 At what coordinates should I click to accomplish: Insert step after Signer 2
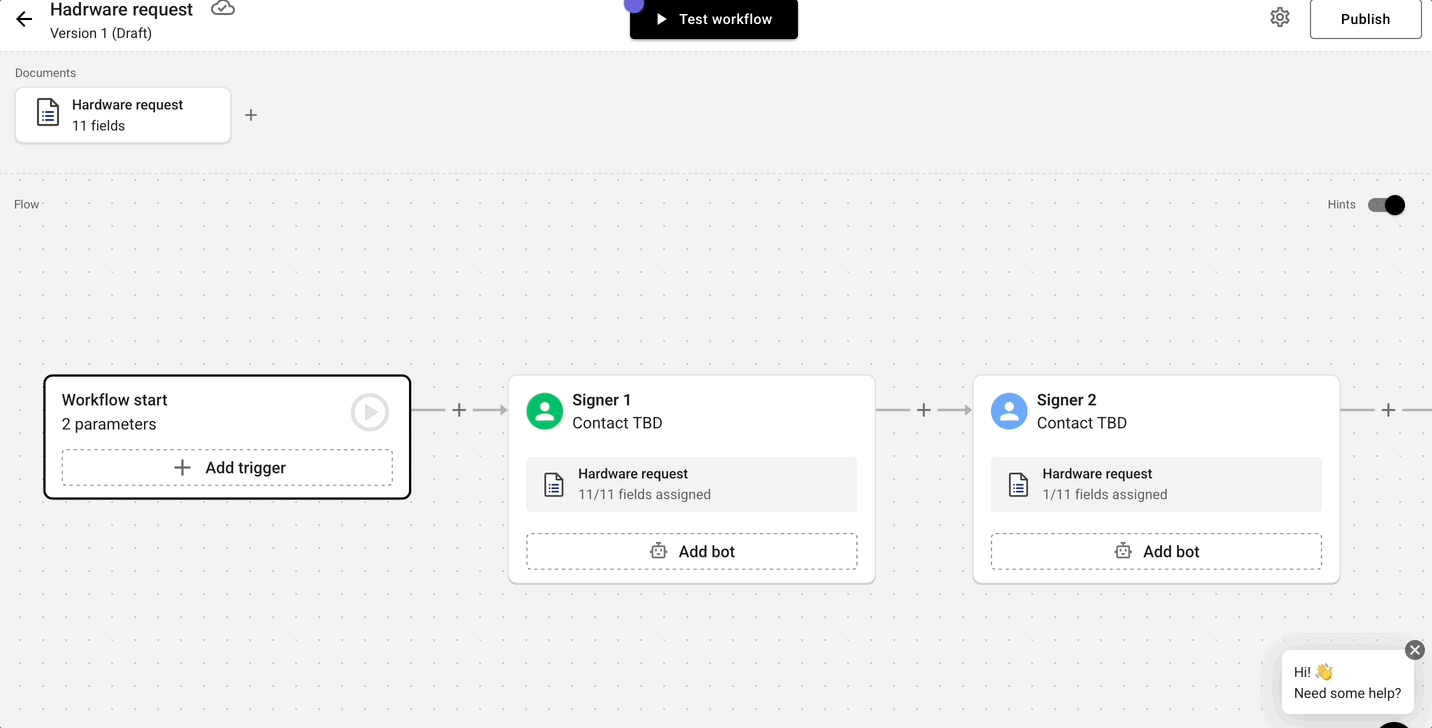pyautogui.click(x=1388, y=410)
